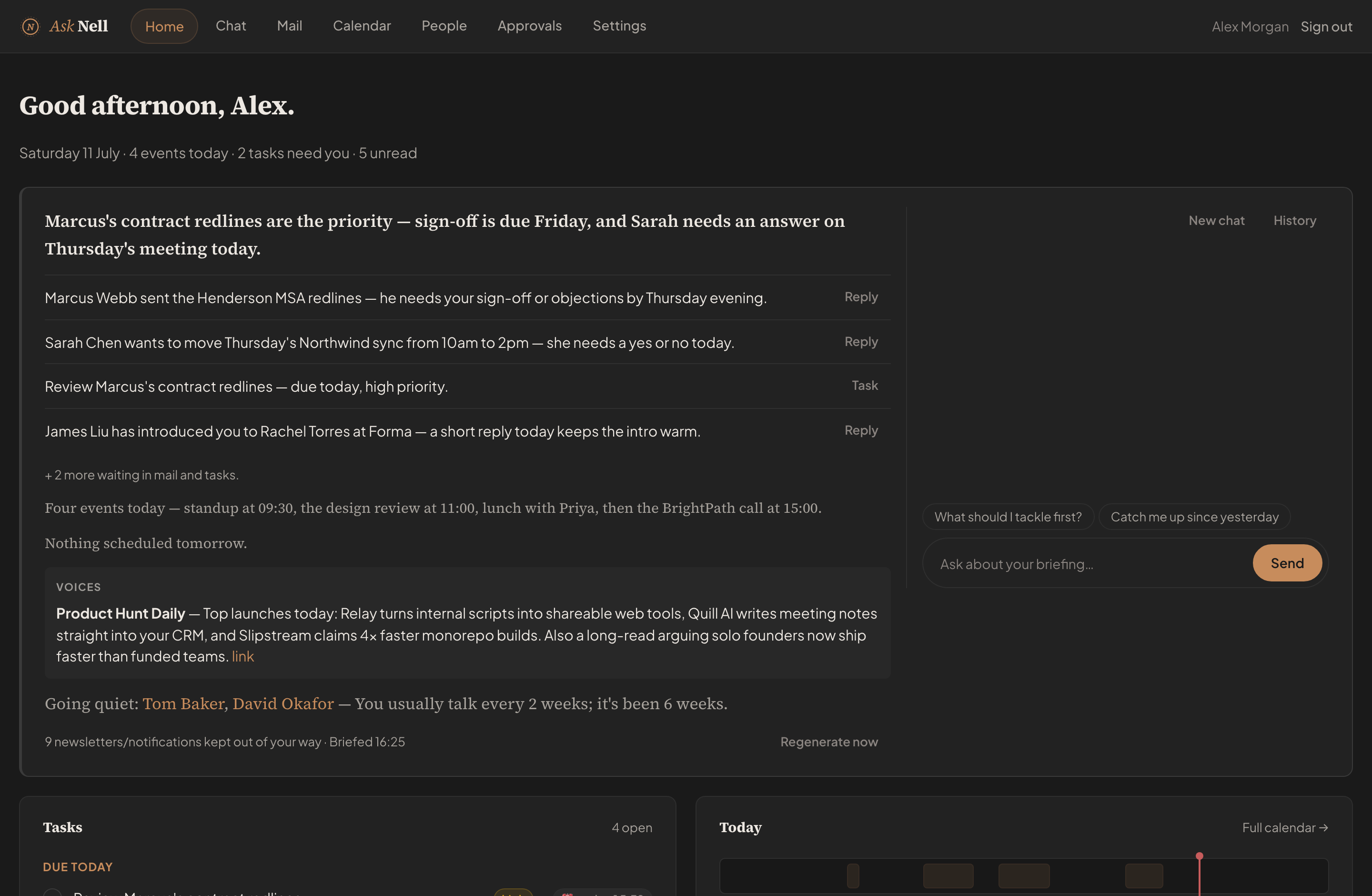Reply to Marcus Webb's Henderson MSA redlines

[861, 297]
